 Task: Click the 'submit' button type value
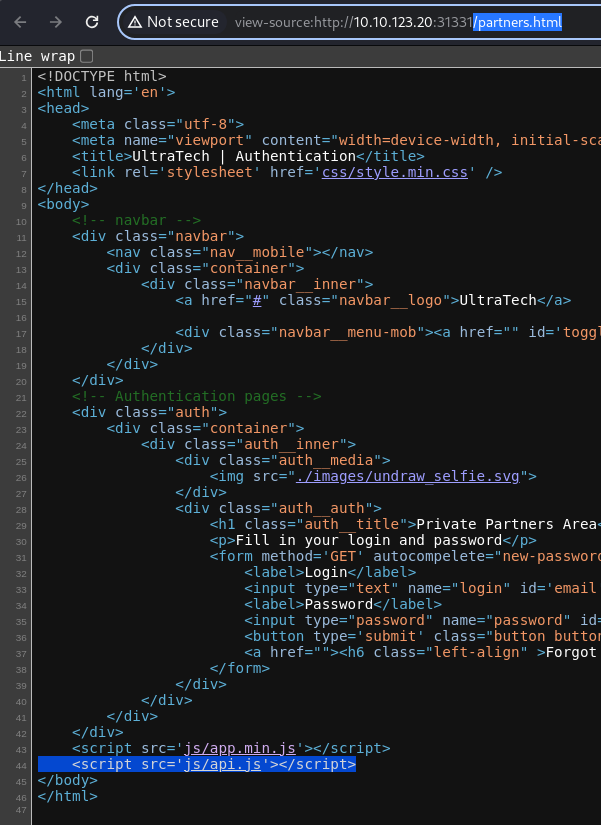click(x=390, y=636)
